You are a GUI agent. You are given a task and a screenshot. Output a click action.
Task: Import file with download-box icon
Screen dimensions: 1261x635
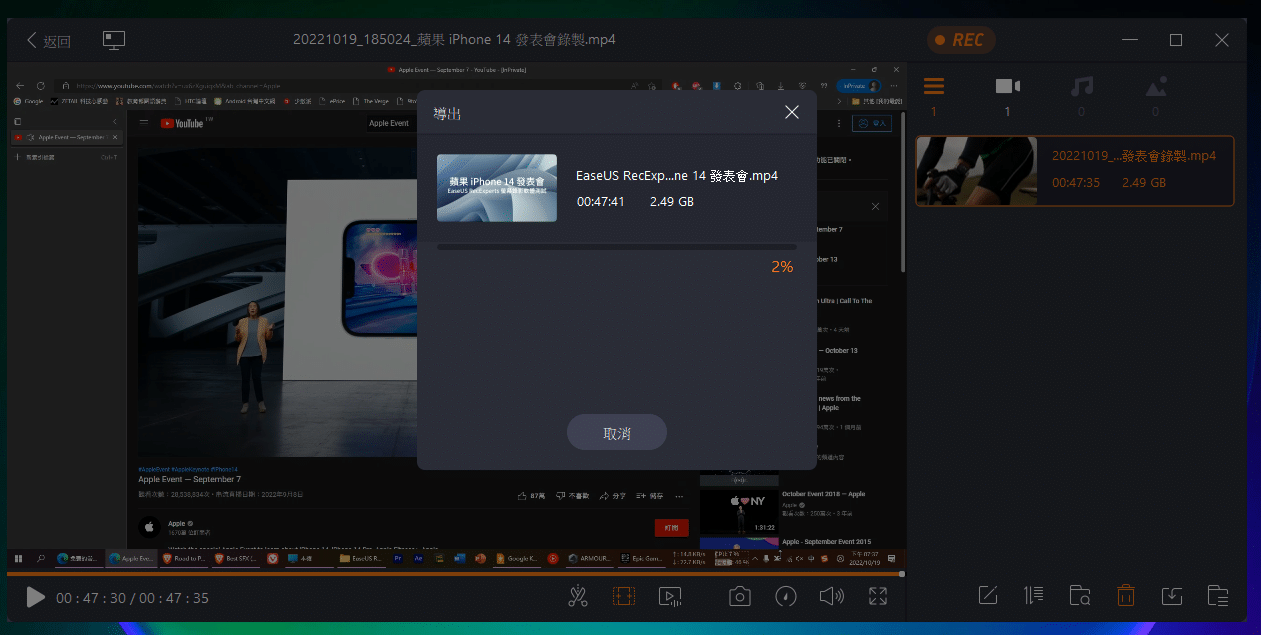[1172, 596]
